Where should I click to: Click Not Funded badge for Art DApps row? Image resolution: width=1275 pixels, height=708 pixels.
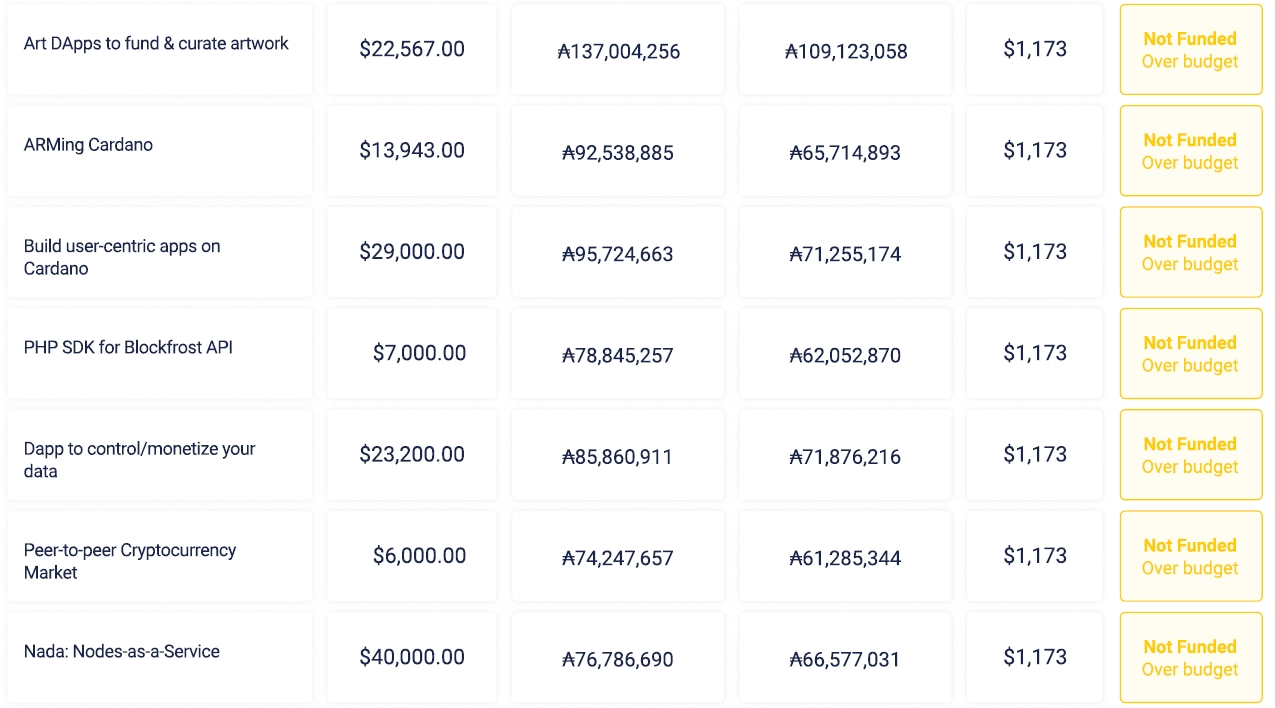[1190, 50]
